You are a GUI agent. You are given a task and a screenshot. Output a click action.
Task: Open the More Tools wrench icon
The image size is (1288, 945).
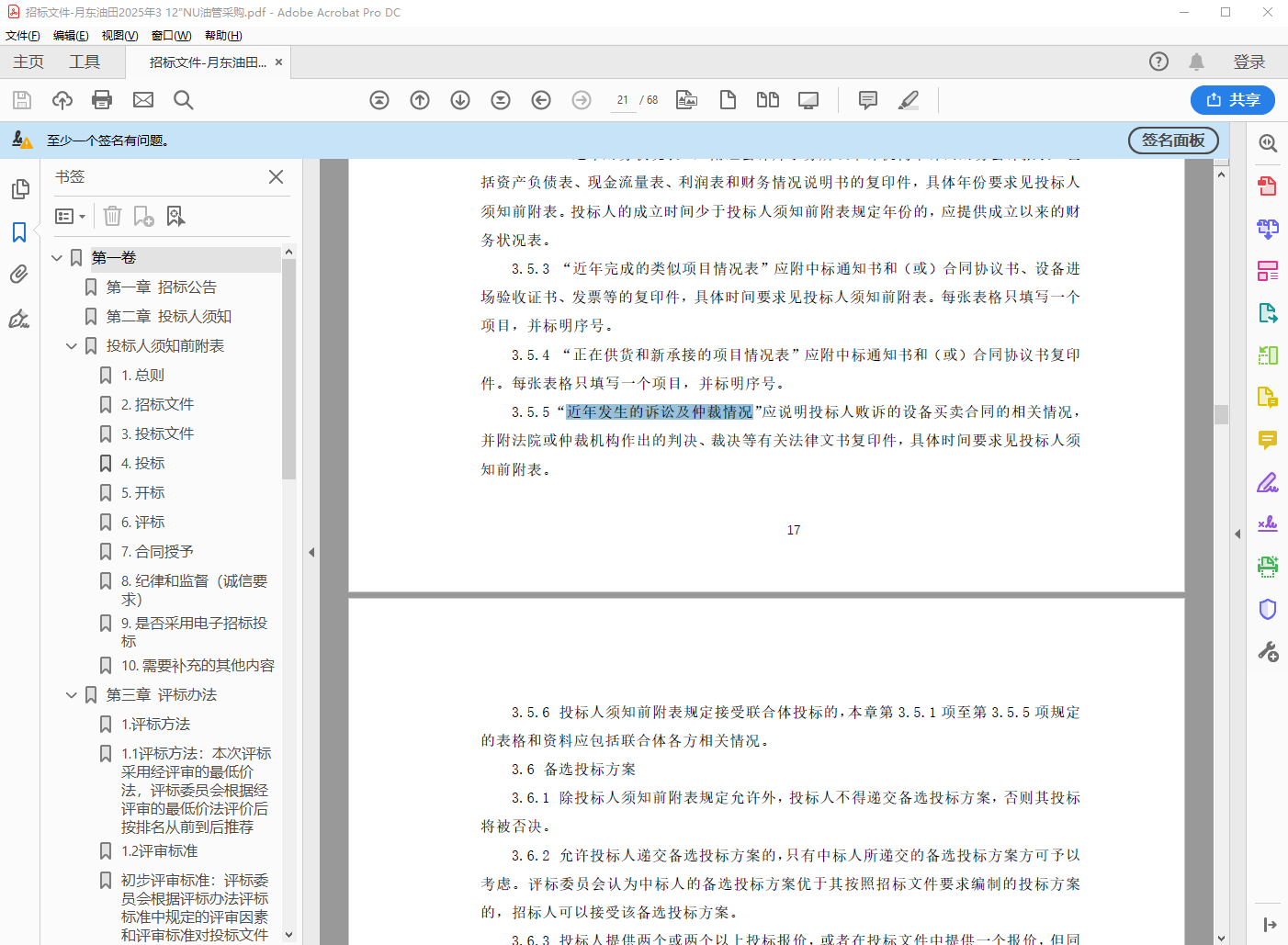tap(1268, 652)
